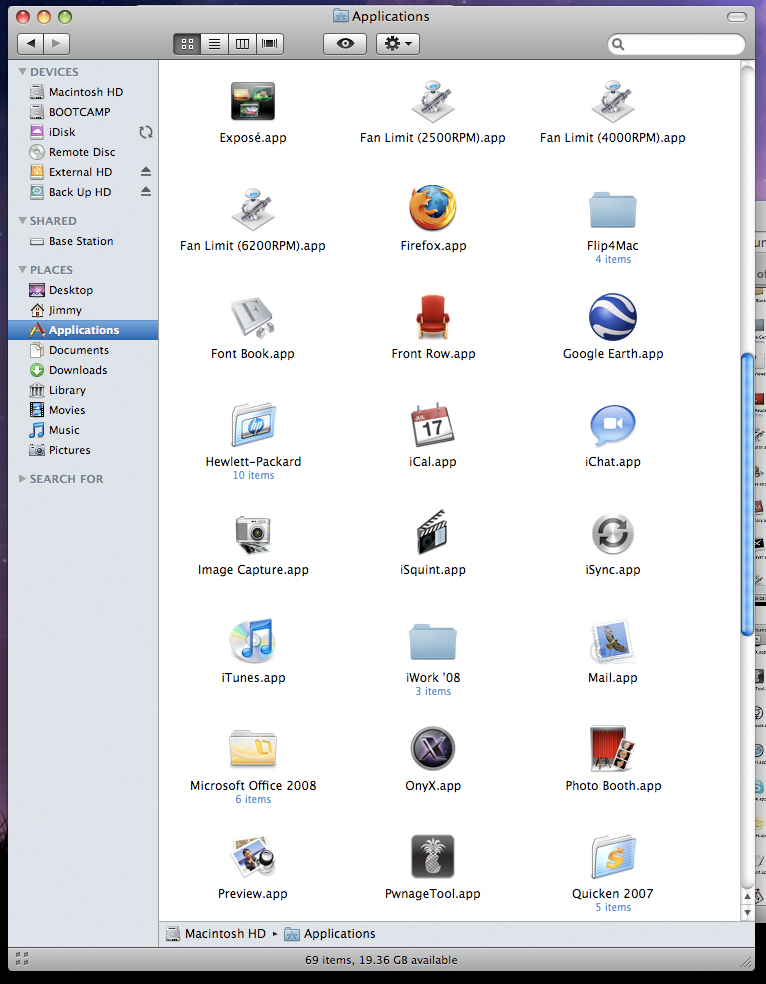
Task: Click the OnyX.app icon
Action: pos(433,749)
